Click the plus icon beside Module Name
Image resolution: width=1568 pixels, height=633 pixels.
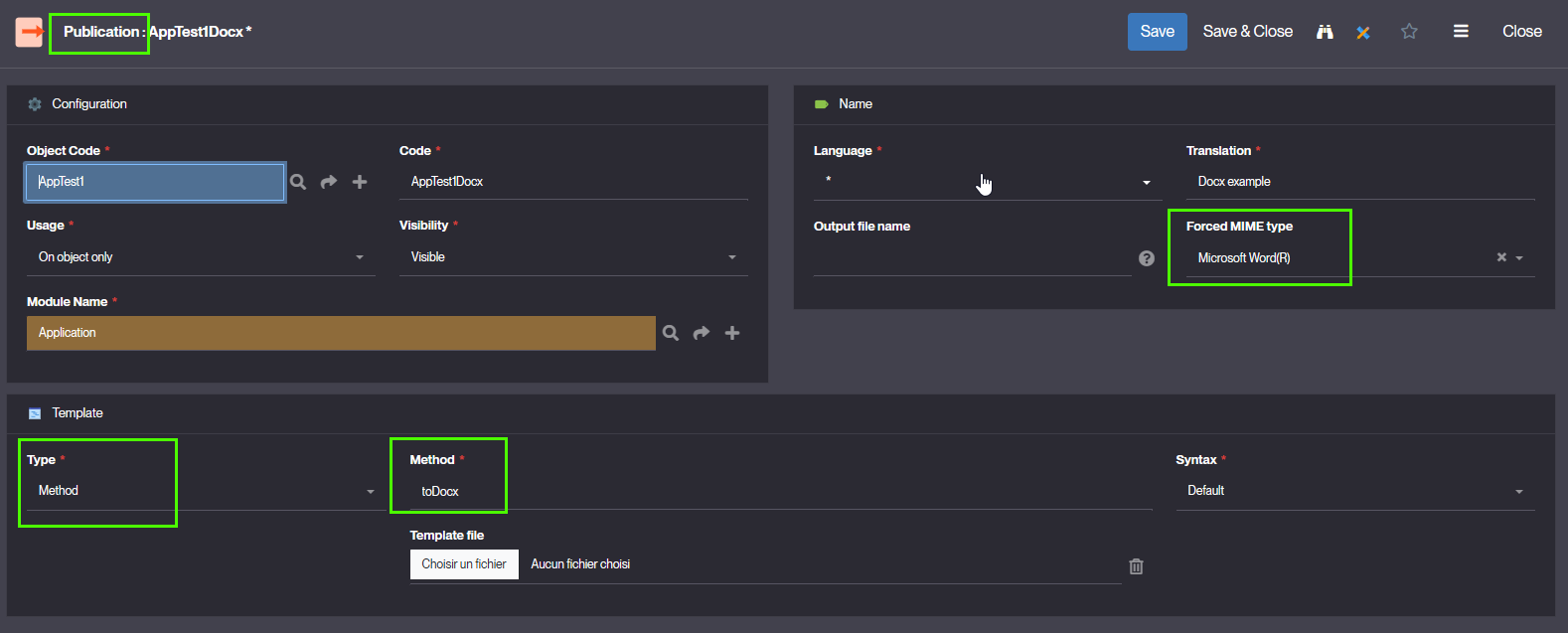coord(732,333)
